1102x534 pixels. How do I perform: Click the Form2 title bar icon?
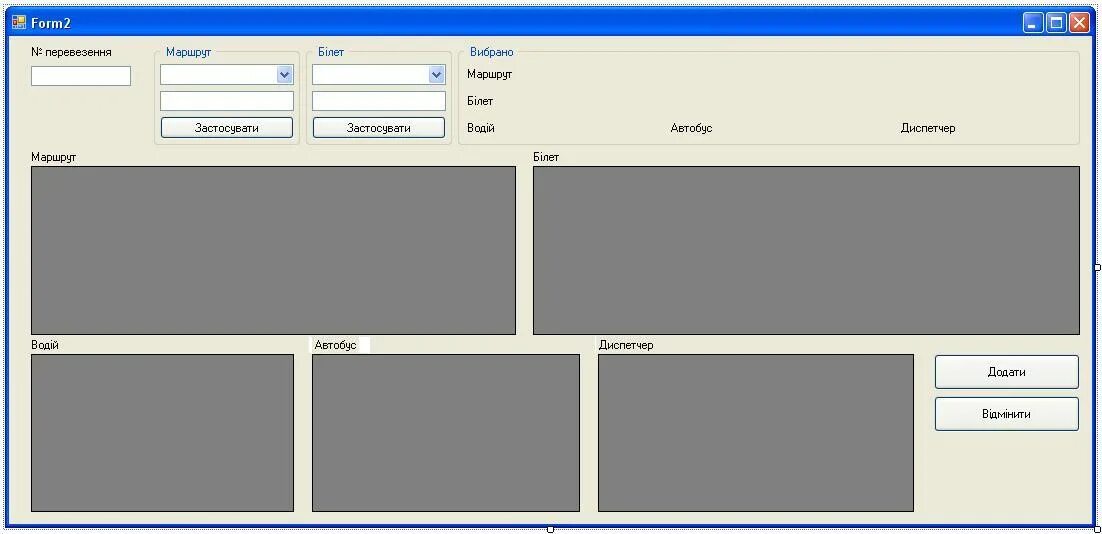click(19, 23)
